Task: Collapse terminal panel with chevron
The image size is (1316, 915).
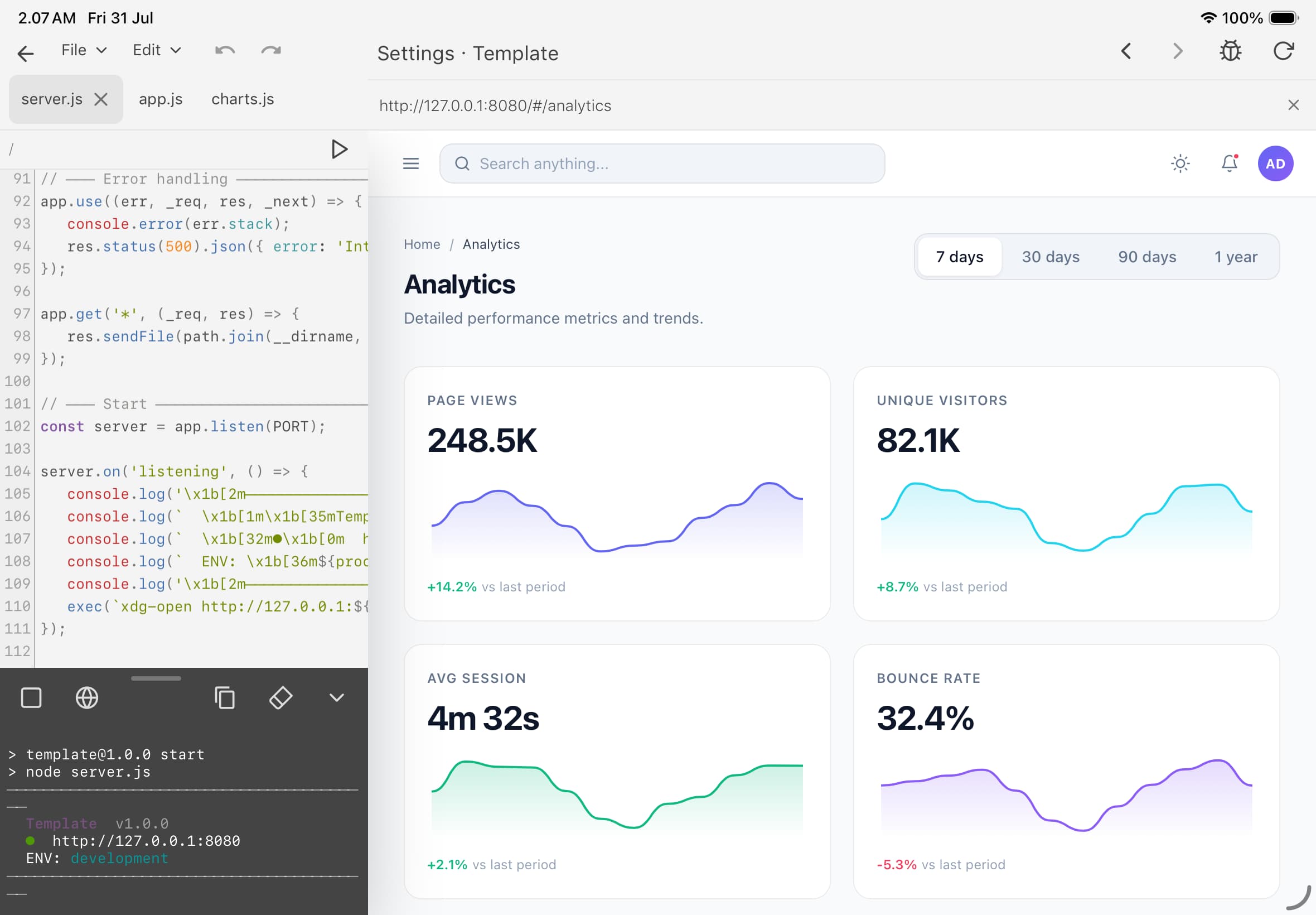Action: pos(337,699)
